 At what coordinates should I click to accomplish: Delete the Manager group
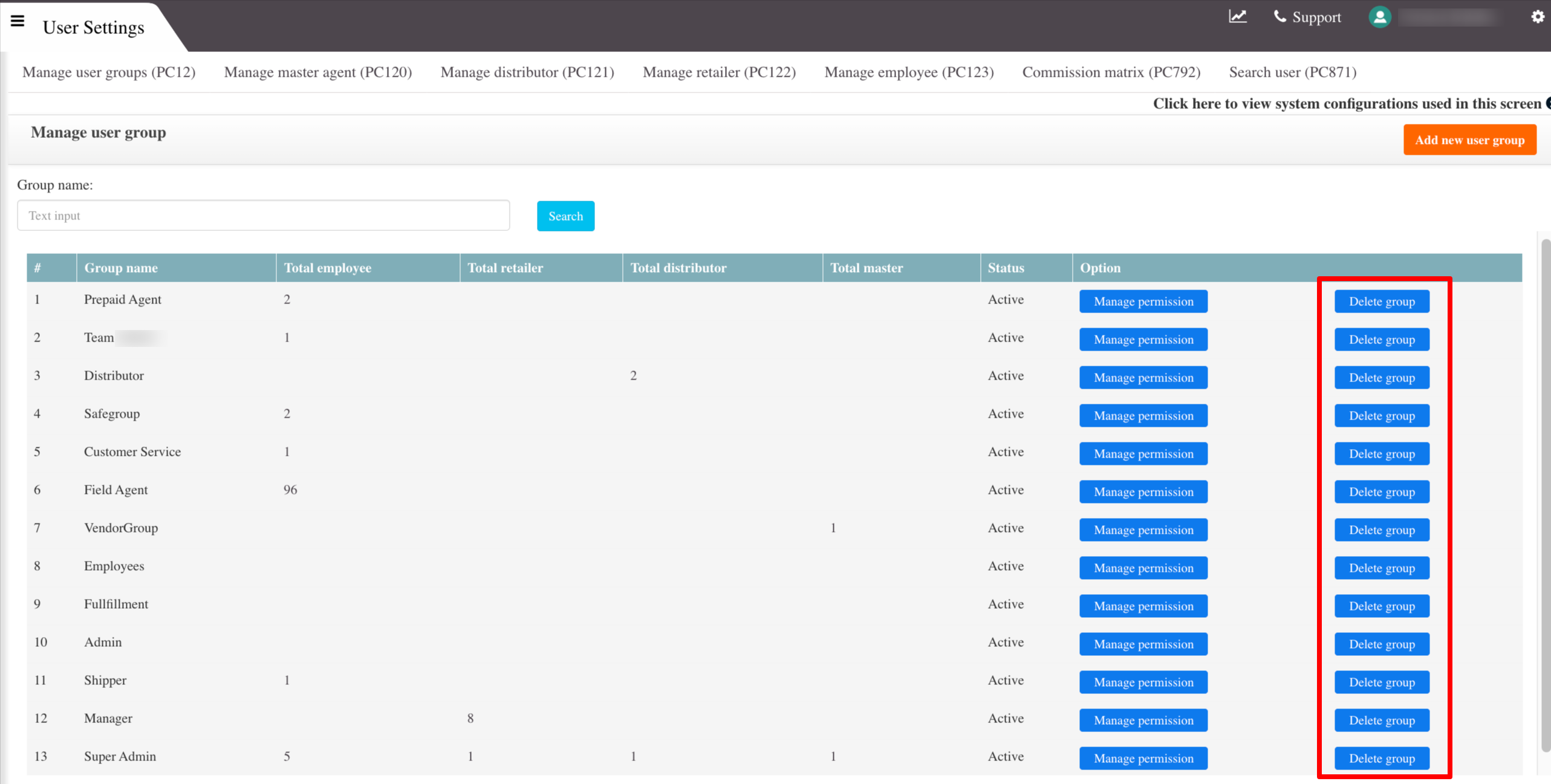1382,720
